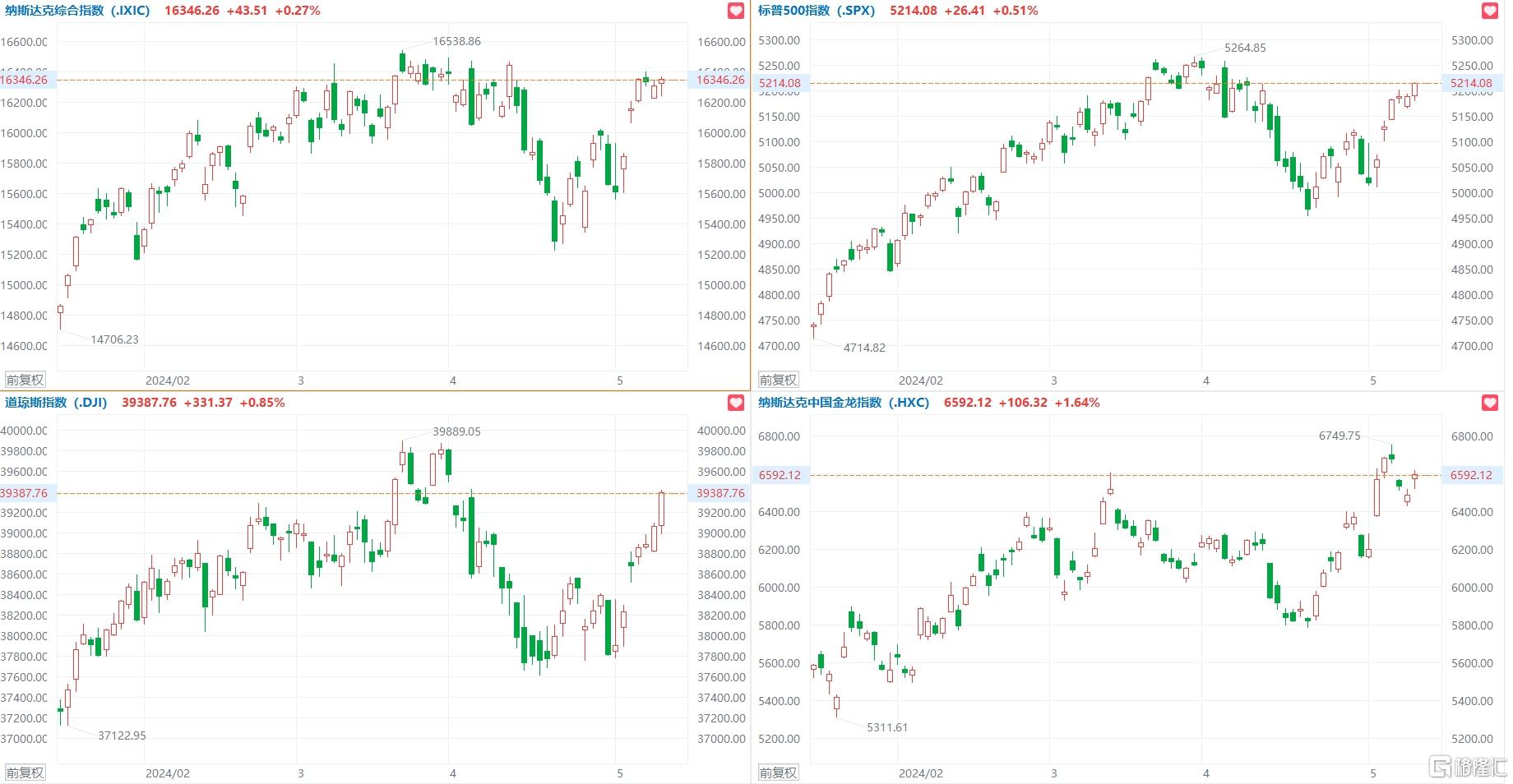This screenshot has width=1513, height=784.
Task: Click the 39889.05 high label in .DJI chart
Action: click(457, 431)
